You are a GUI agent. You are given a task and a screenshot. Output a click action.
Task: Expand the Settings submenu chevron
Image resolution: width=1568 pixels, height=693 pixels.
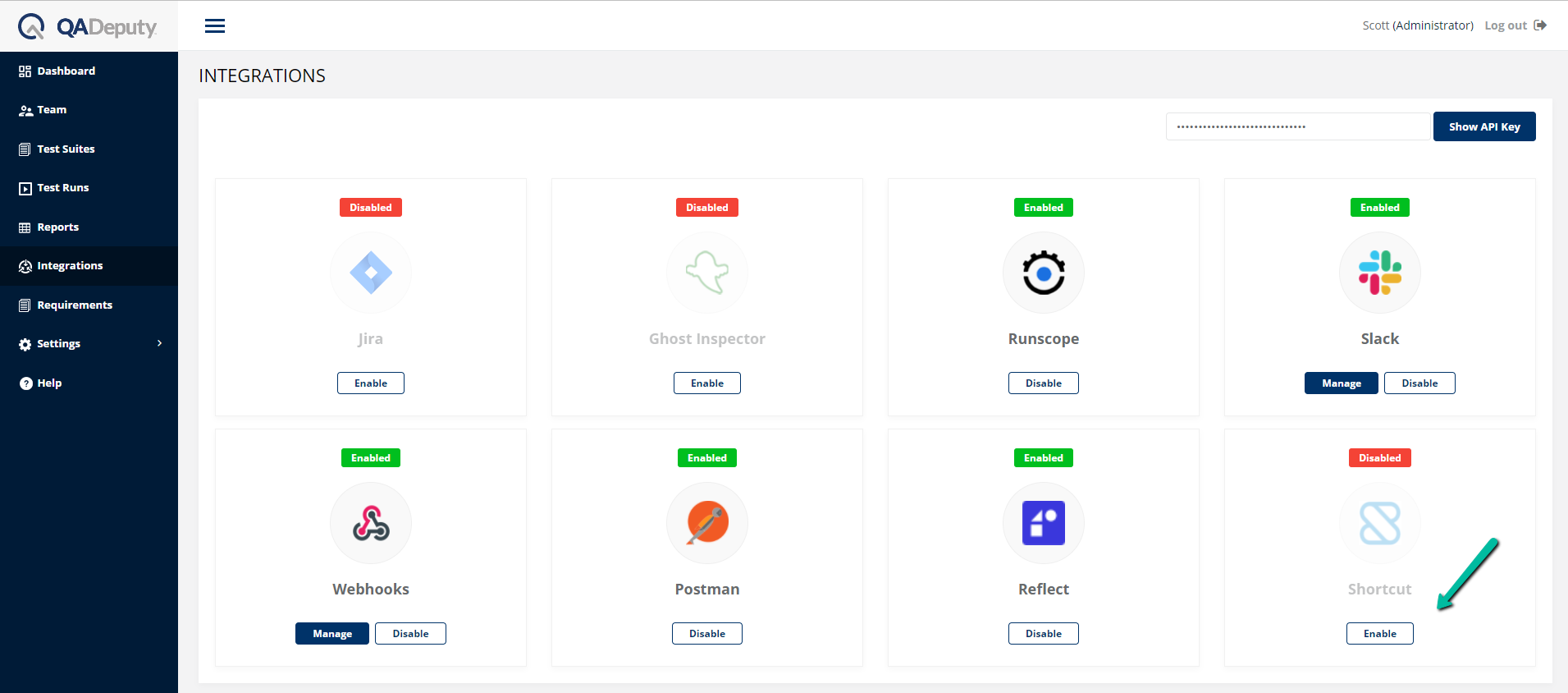coord(160,343)
